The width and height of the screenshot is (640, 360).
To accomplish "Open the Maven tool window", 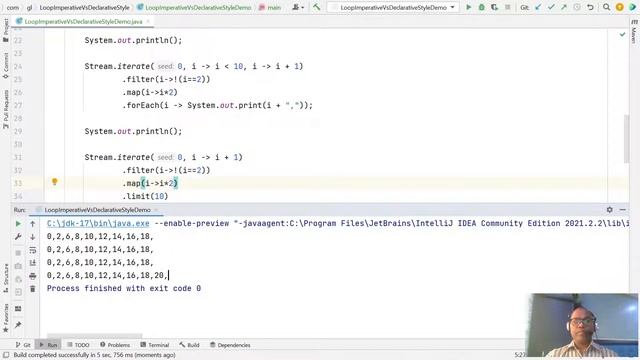I will pyautogui.click(x=634, y=31).
